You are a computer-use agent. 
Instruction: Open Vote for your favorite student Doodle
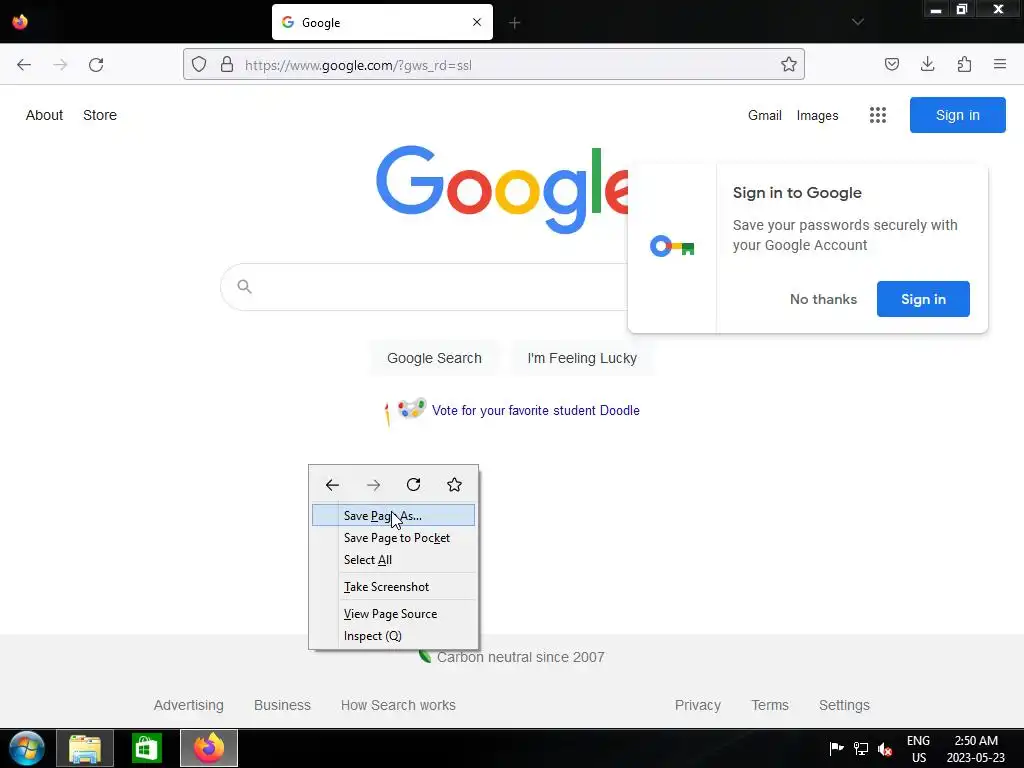[x=536, y=410]
